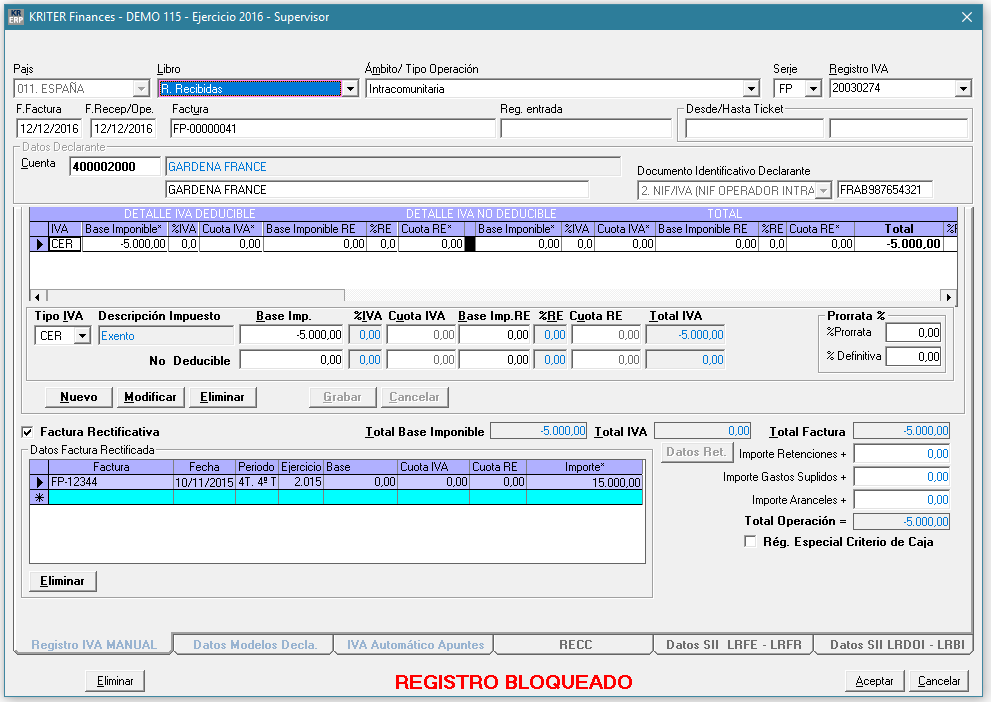Click the Cancelar button beside Grabar
991x702 pixels.
tap(415, 397)
